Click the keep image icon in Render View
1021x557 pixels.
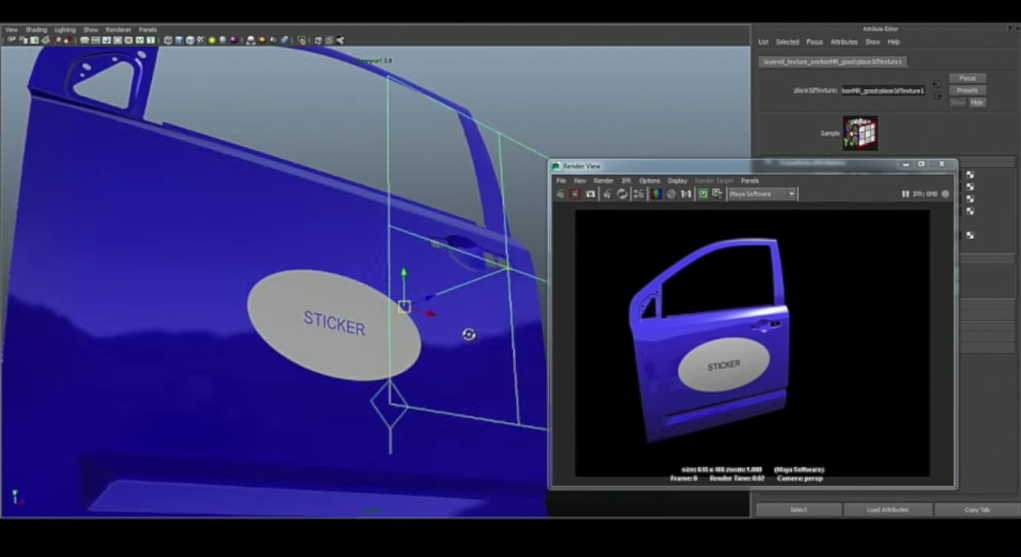[x=703, y=194]
